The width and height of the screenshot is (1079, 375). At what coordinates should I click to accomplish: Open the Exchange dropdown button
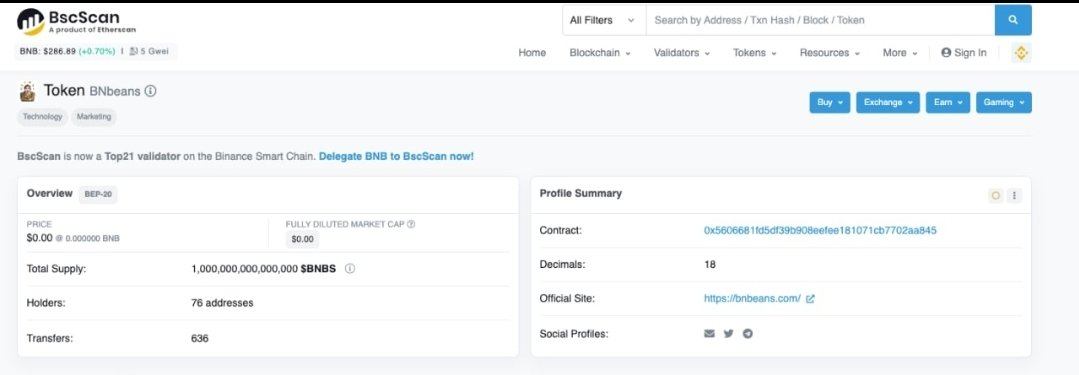tap(888, 103)
